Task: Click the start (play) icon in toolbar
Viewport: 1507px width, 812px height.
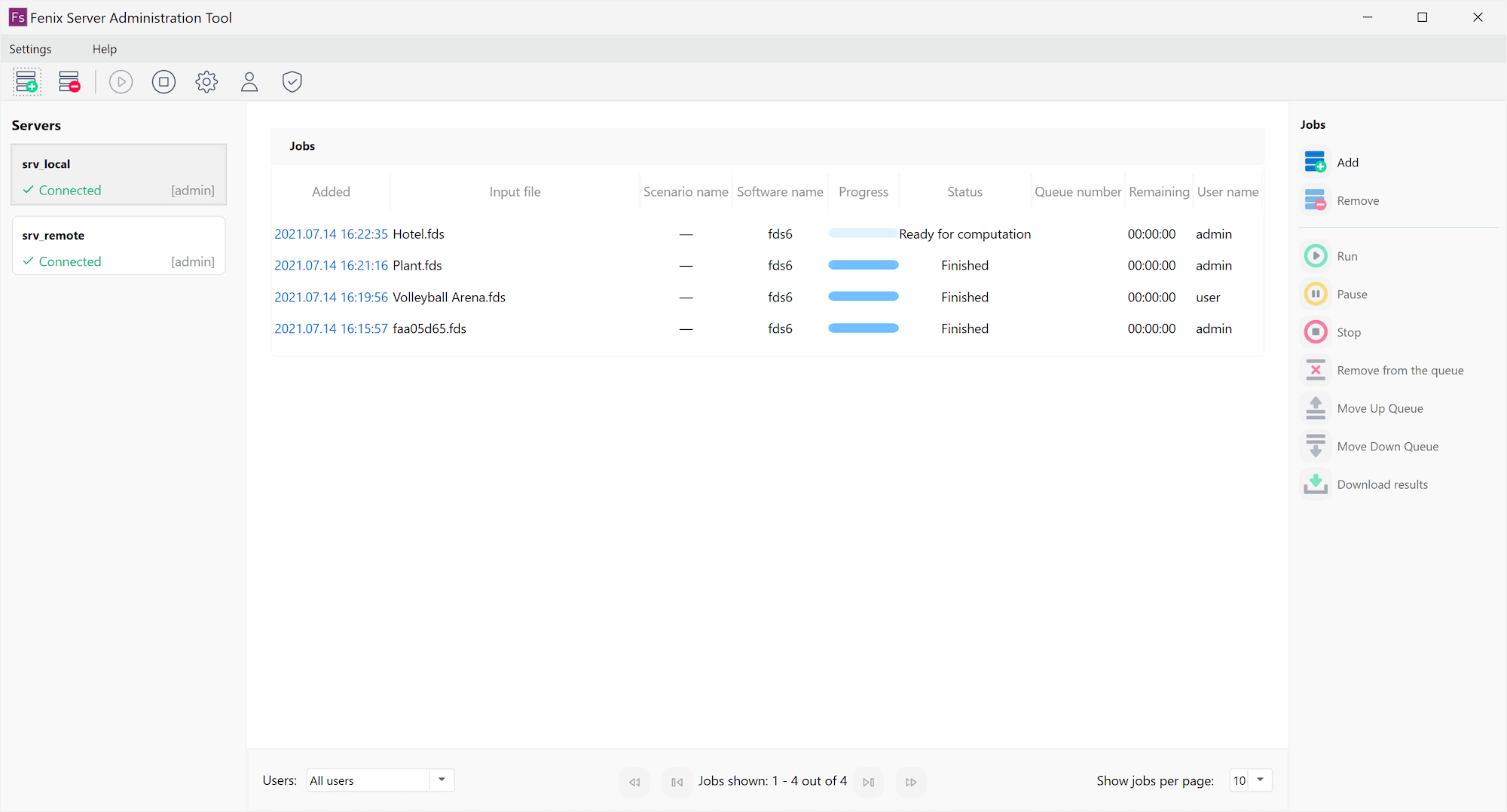Action: tap(121, 81)
